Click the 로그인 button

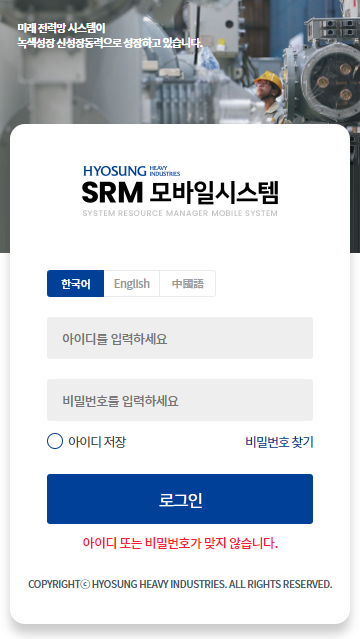tap(180, 499)
